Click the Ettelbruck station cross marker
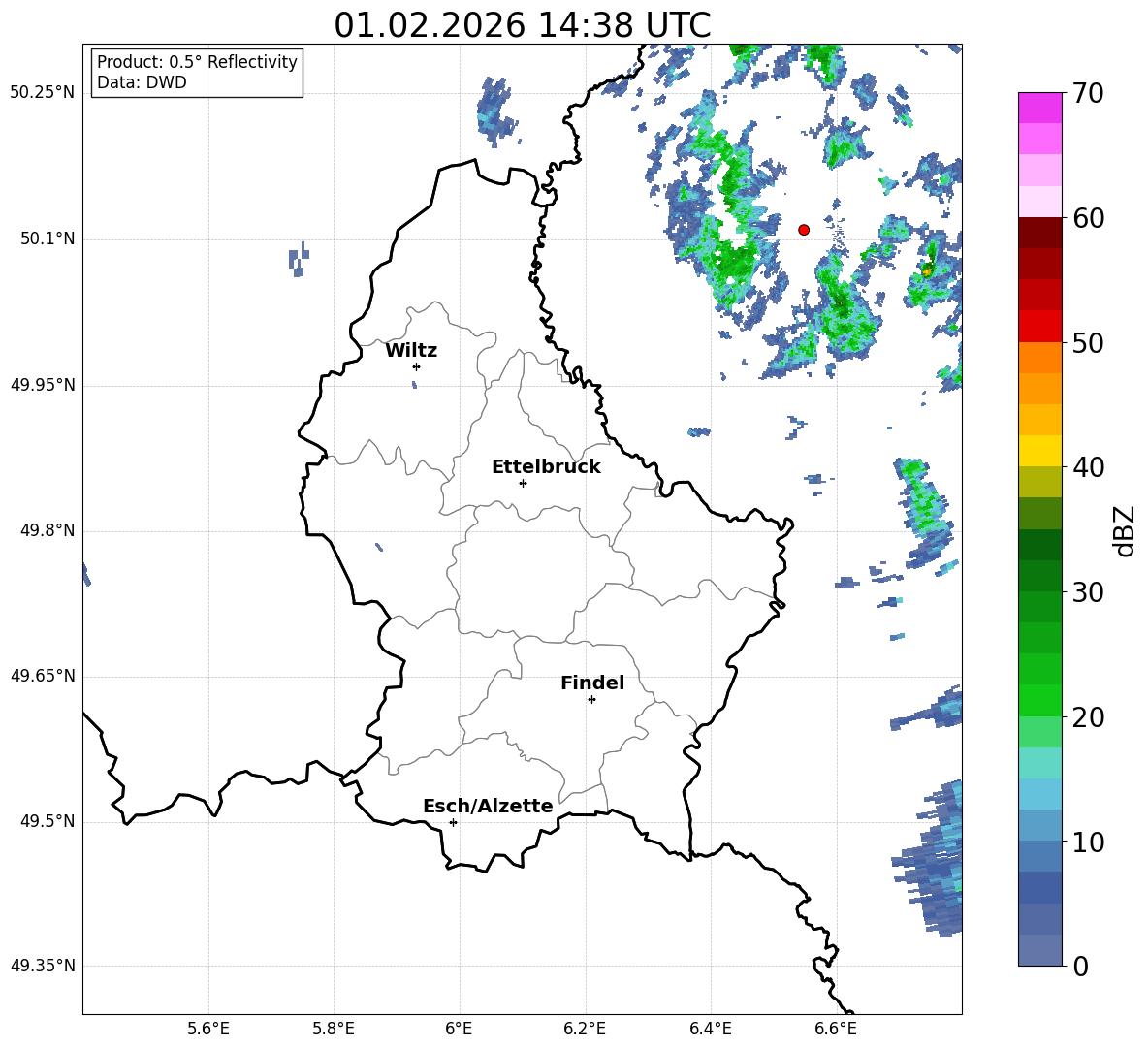Viewport: 1148px width, 1048px height. (523, 483)
